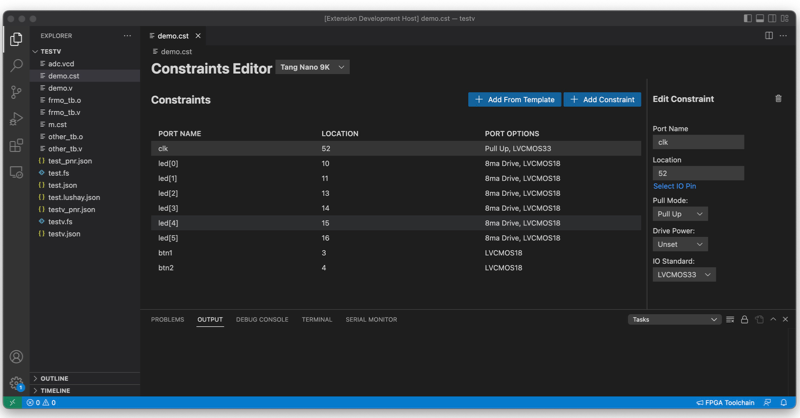Click the Location input field

[698, 174]
